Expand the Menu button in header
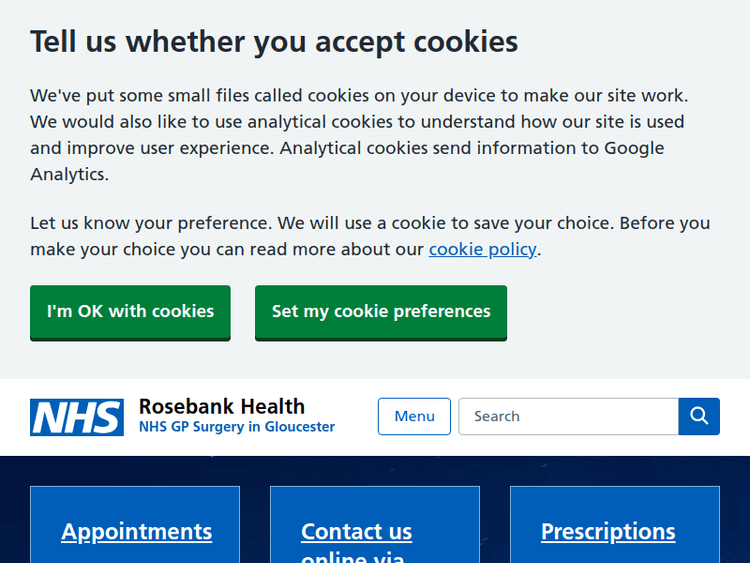This screenshot has height=563, width=750. point(414,416)
